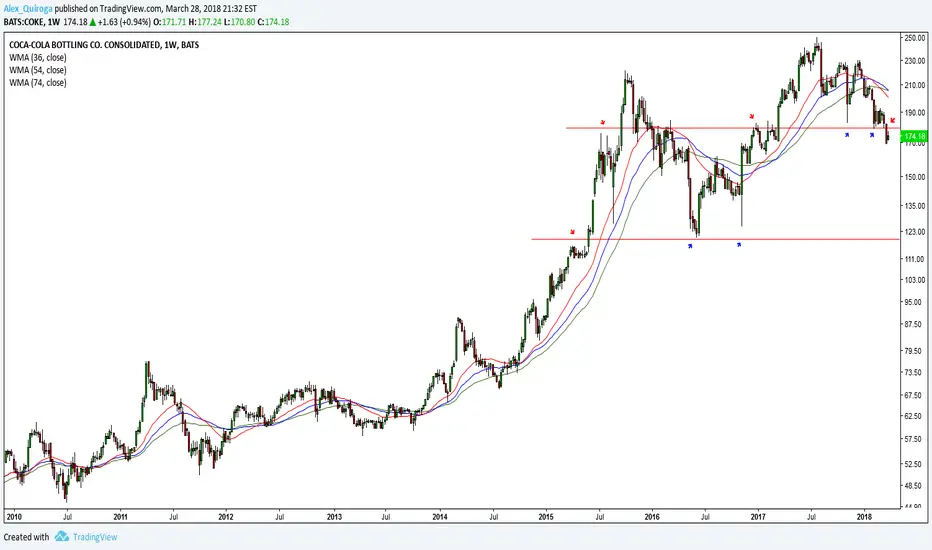Click the O:171.71 open value in header

(x=169, y=22)
